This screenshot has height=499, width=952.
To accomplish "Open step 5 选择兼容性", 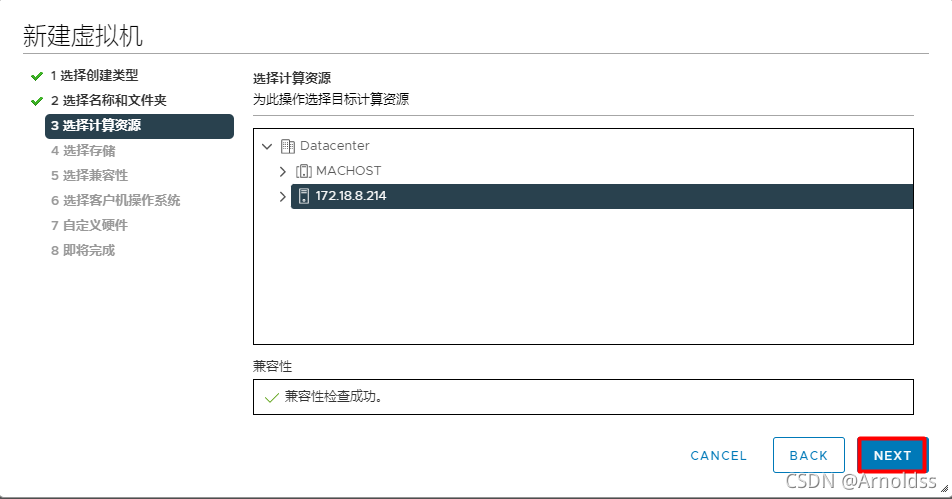I will coord(89,176).
